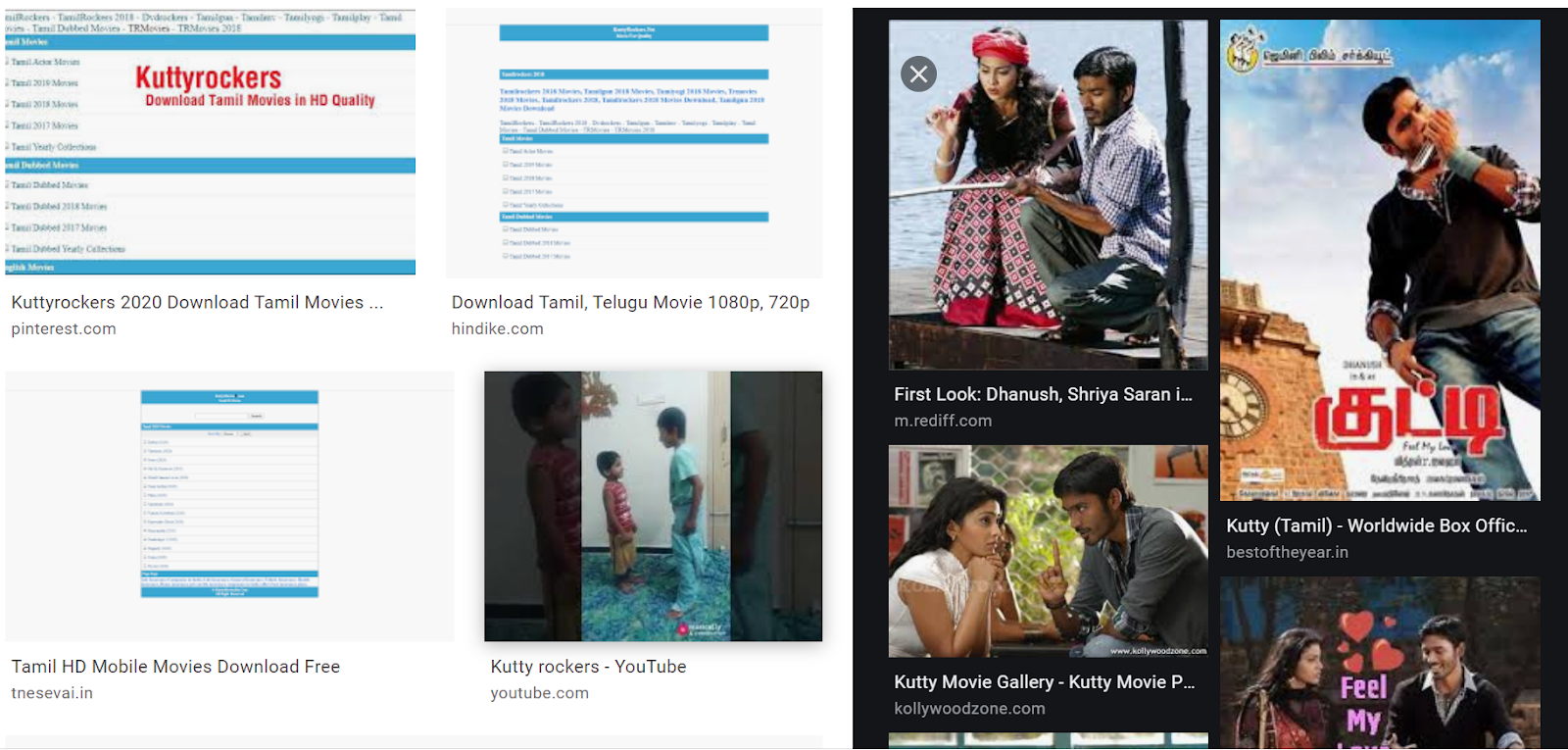Visit hindike.com source link

click(x=497, y=328)
